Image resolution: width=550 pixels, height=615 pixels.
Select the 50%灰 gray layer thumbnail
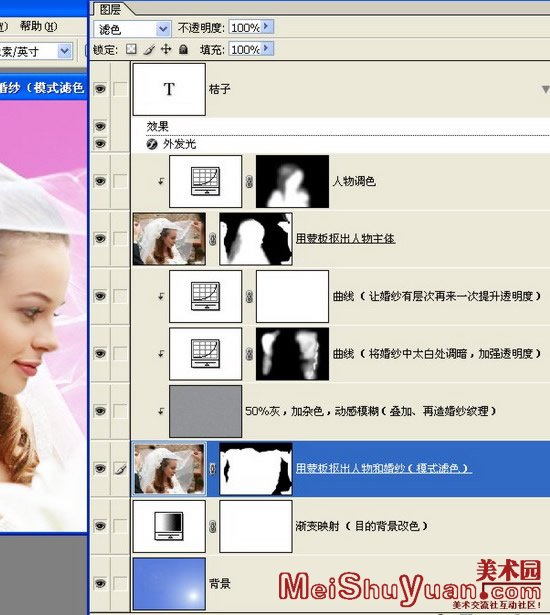(206, 411)
